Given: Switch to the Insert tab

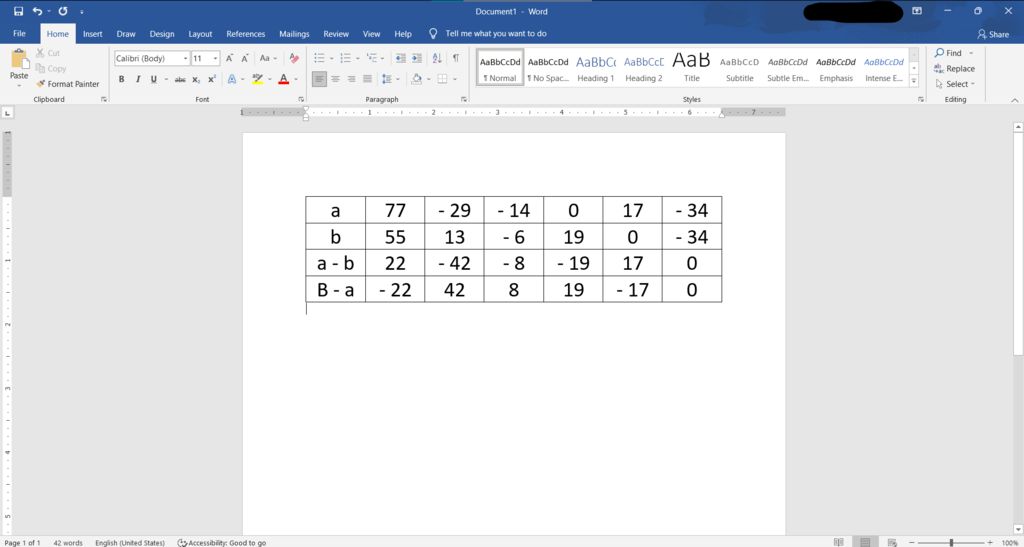Looking at the screenshot, I should [x=93, y=33].
